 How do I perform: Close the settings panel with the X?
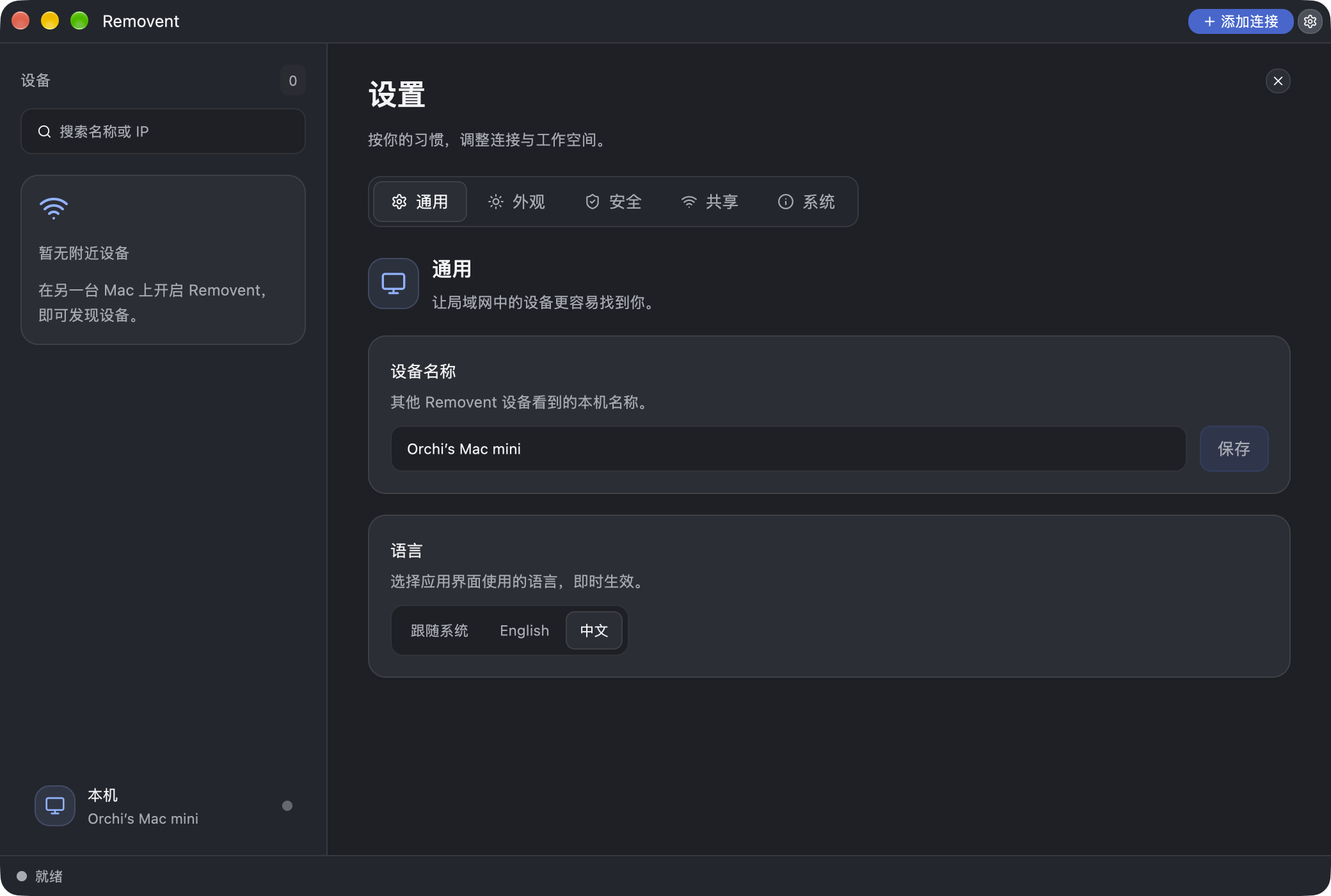(x=1278, y=81)
